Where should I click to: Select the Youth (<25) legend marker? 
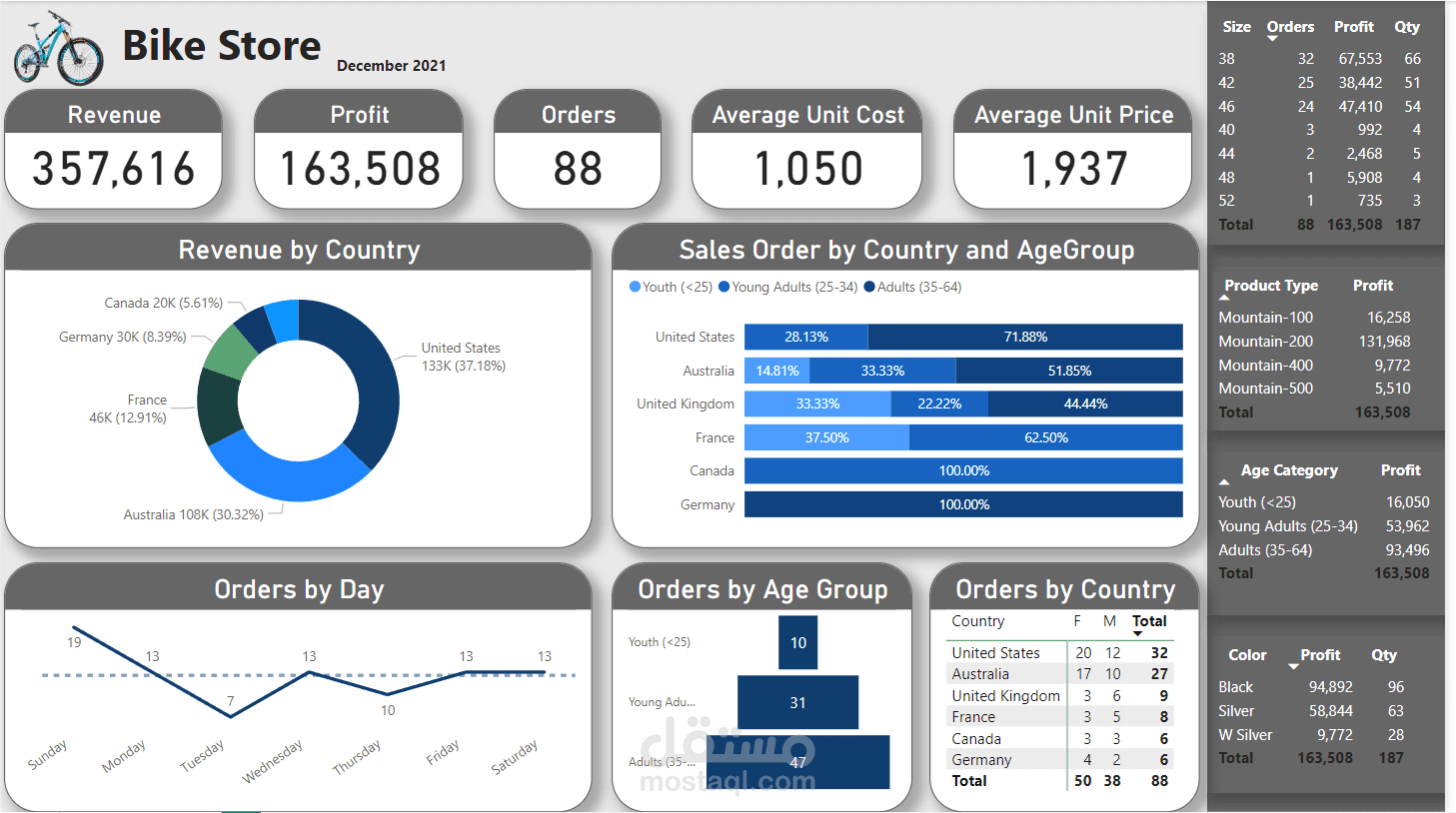(x=635, y=287)
